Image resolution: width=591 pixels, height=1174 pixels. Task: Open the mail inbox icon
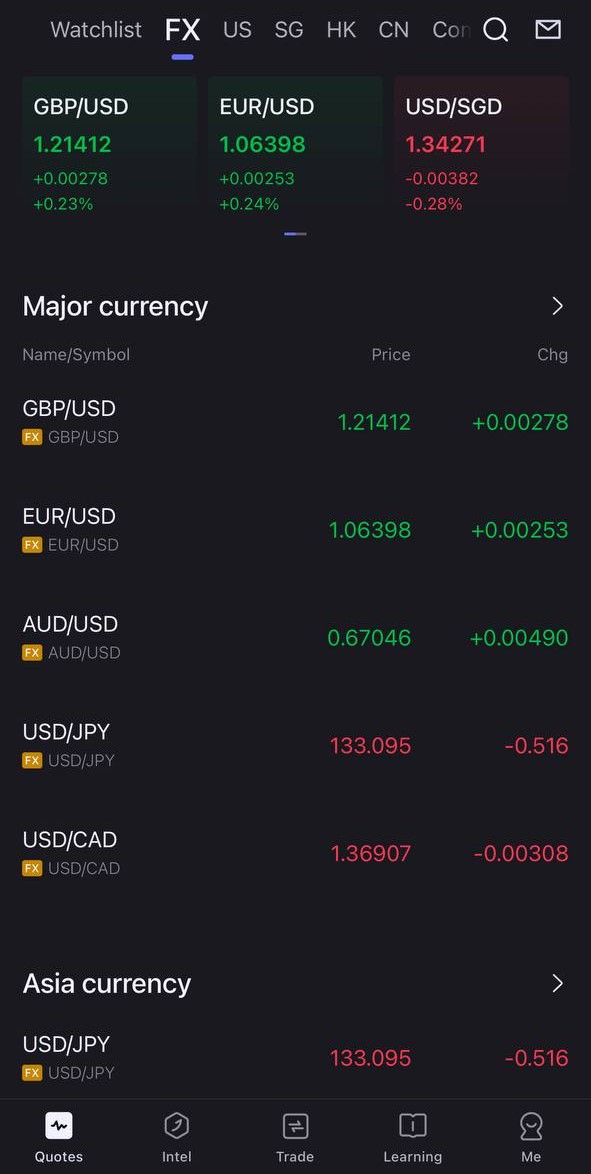point(547,30)
